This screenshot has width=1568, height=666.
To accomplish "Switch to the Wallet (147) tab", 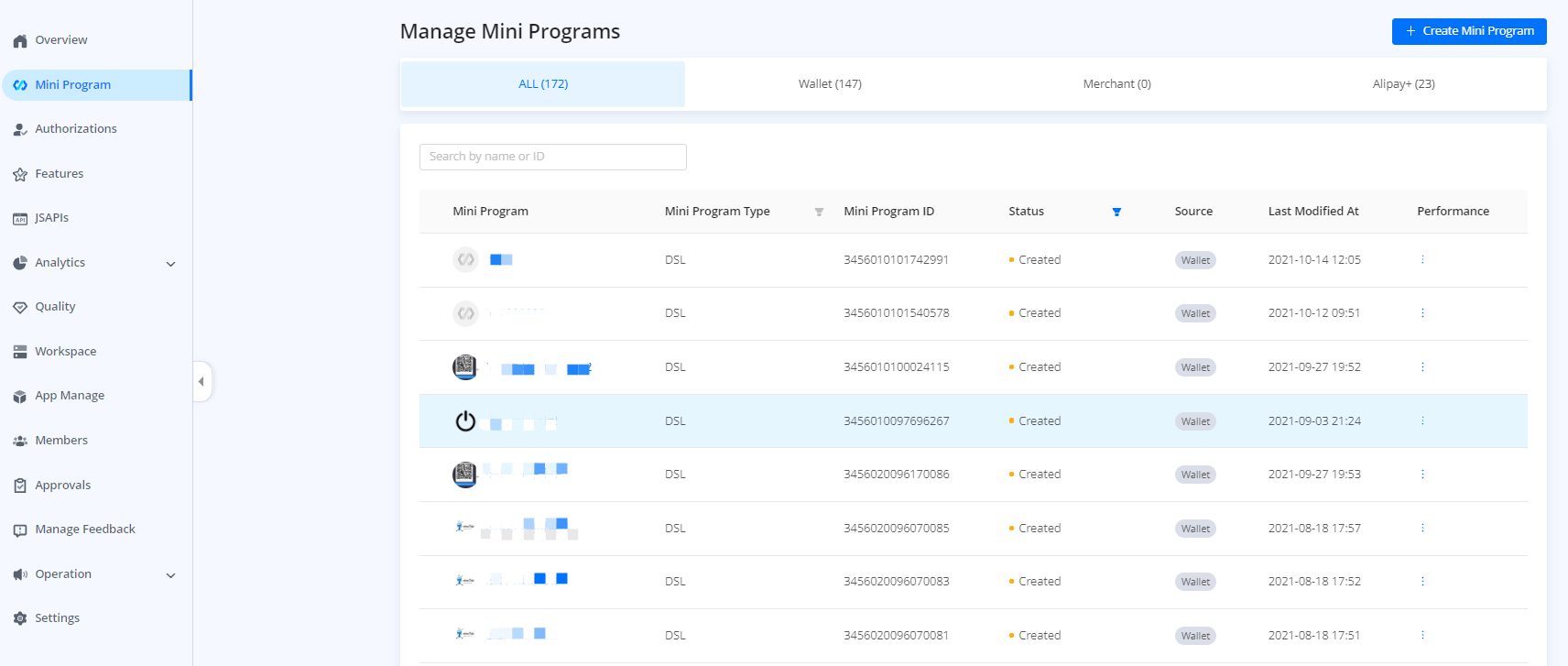I will [x=829, y=84].
